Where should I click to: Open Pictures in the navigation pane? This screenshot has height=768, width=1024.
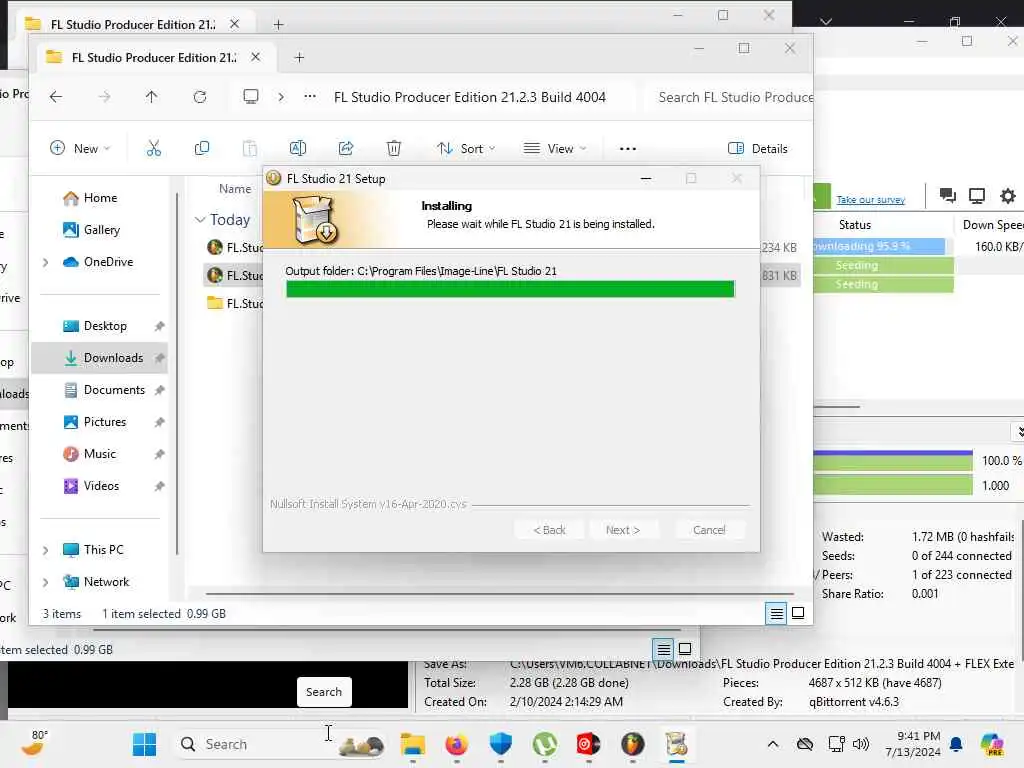[x=95, y=422]
